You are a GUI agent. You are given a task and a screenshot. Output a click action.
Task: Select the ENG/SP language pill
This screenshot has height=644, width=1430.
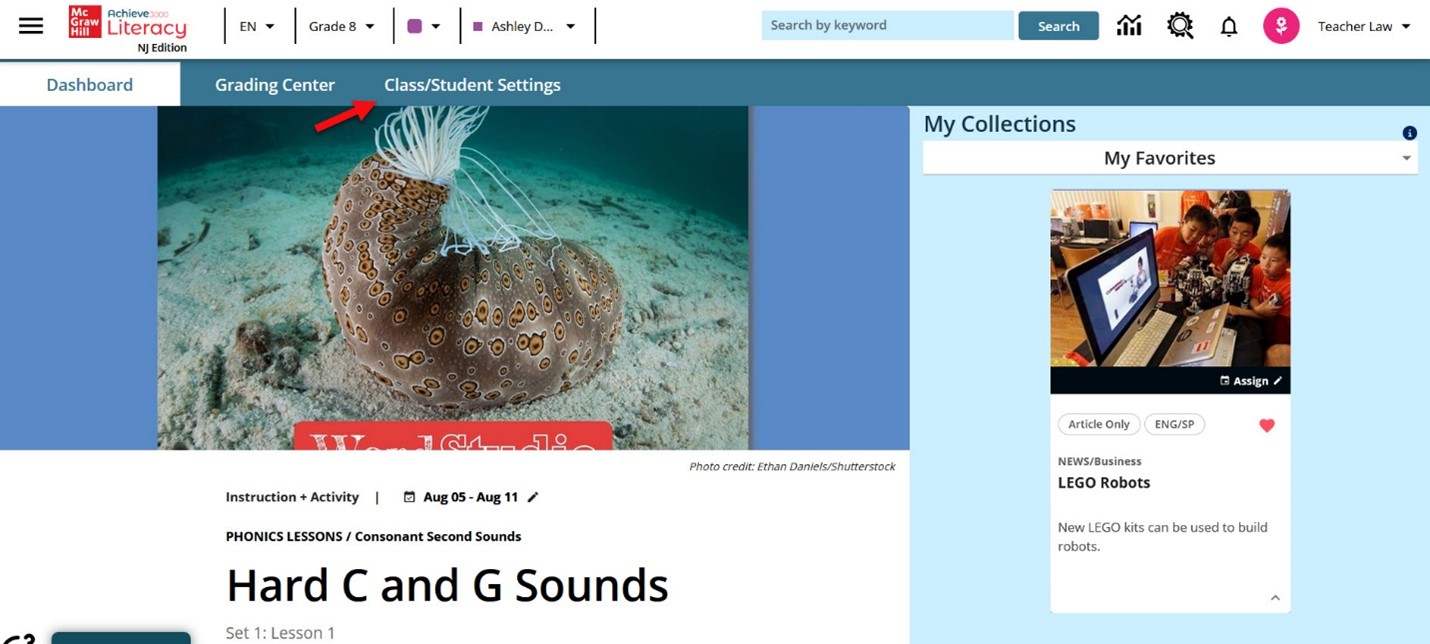point(1174,424)
